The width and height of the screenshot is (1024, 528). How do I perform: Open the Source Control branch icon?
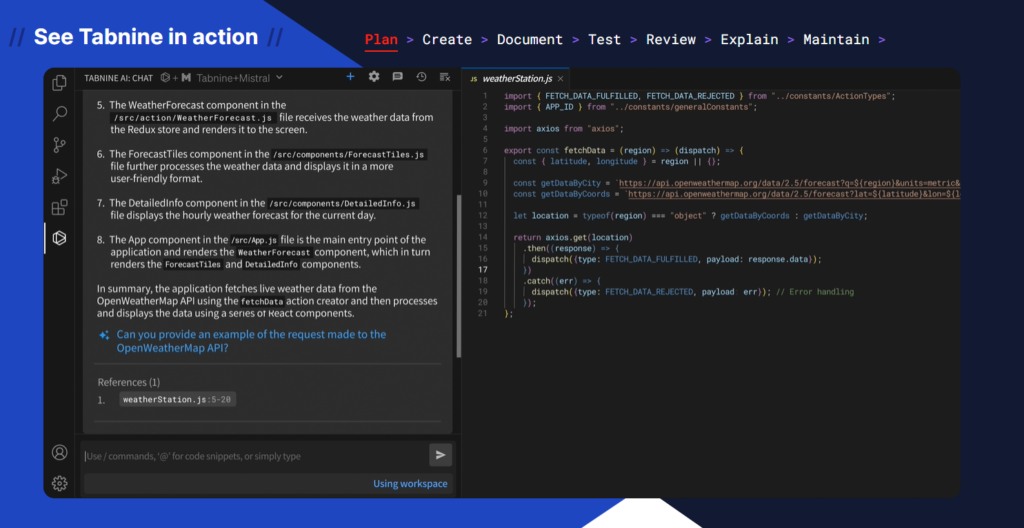(x=59, y=145)
